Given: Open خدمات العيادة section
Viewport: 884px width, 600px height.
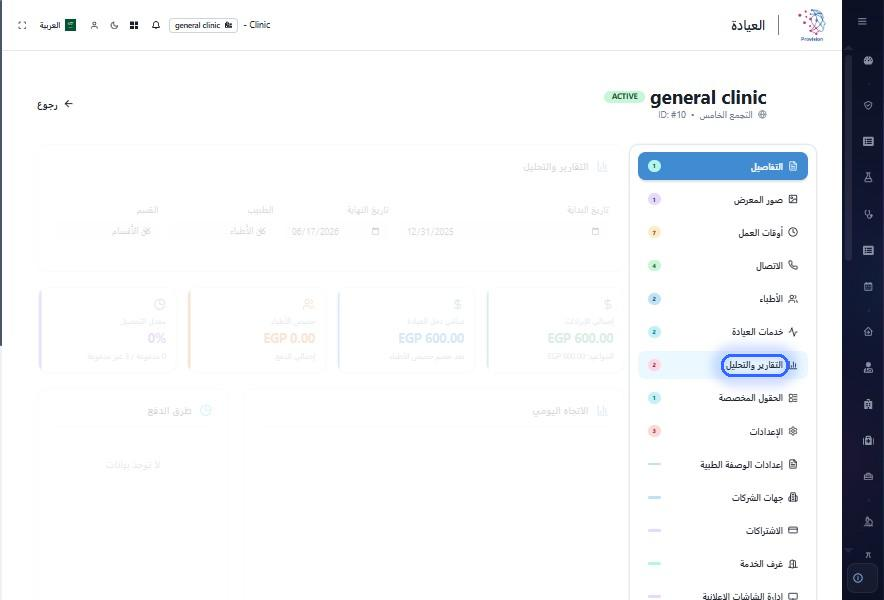Looking at the screenshot, I should pyautogui.click(x=723, y=332).
